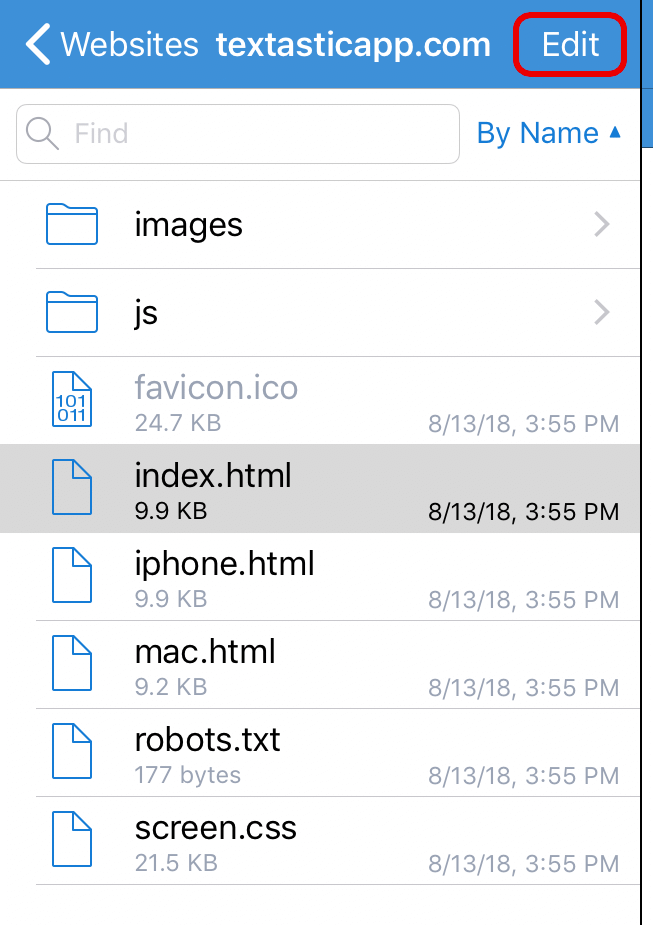
Task: Open robots.txt file
Action: click(x=320, y=752)
